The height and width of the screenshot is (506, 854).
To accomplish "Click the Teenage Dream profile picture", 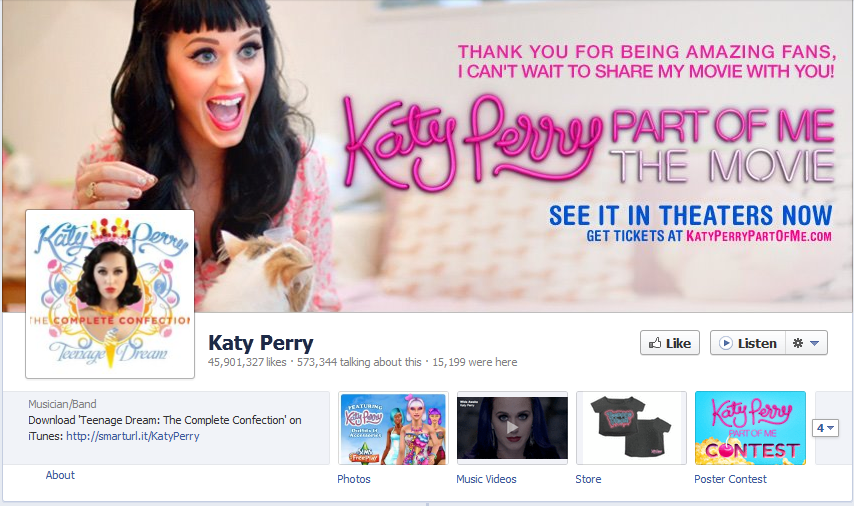I will pos(110,294).
